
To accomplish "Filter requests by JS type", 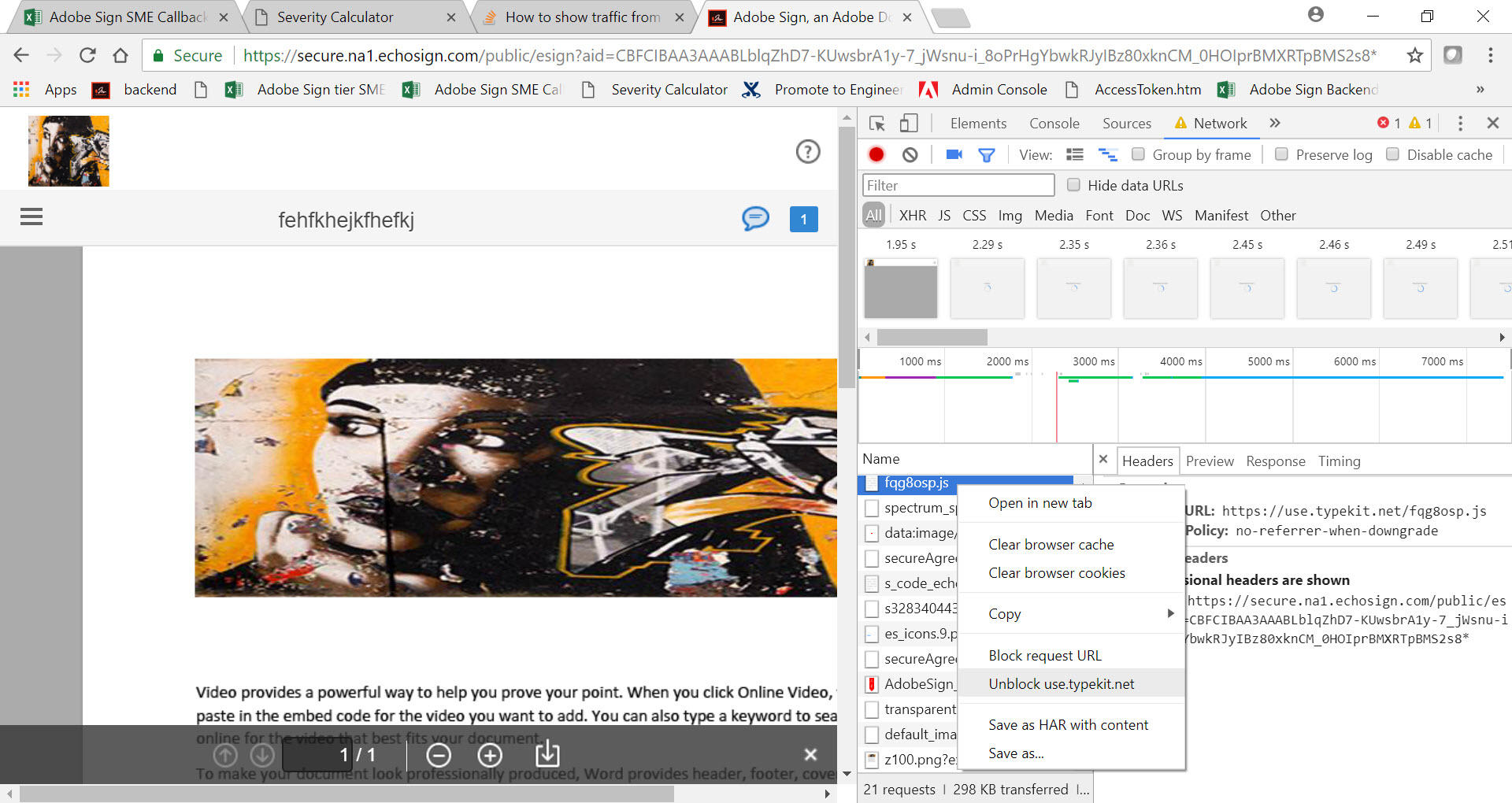I will click(x=944, y=216).
